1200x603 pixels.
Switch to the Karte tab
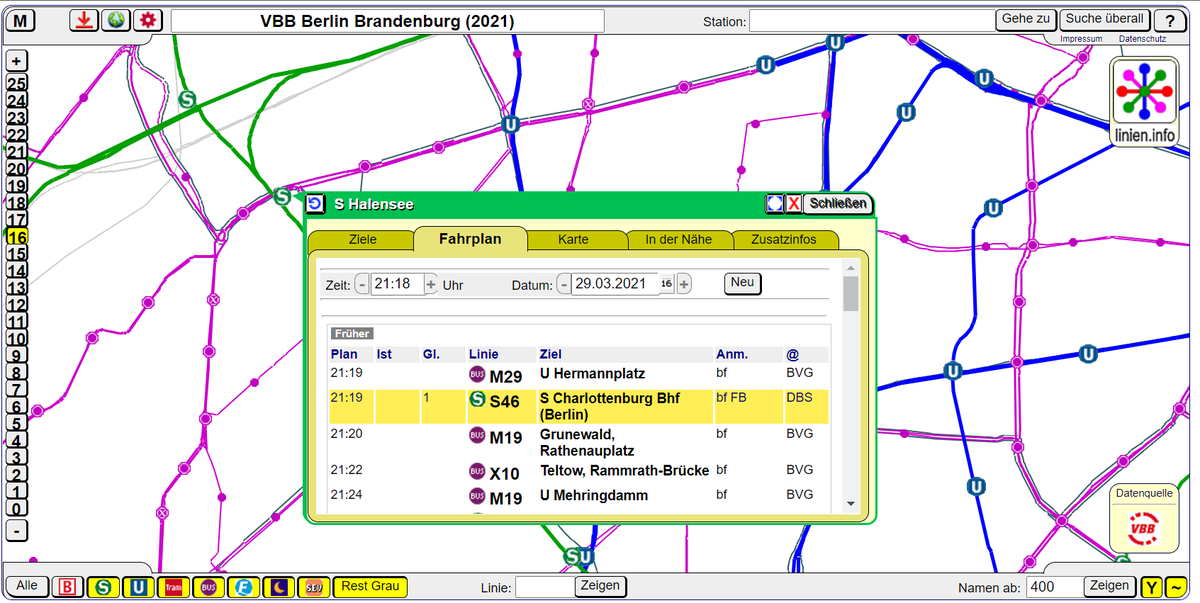point(574,240)
